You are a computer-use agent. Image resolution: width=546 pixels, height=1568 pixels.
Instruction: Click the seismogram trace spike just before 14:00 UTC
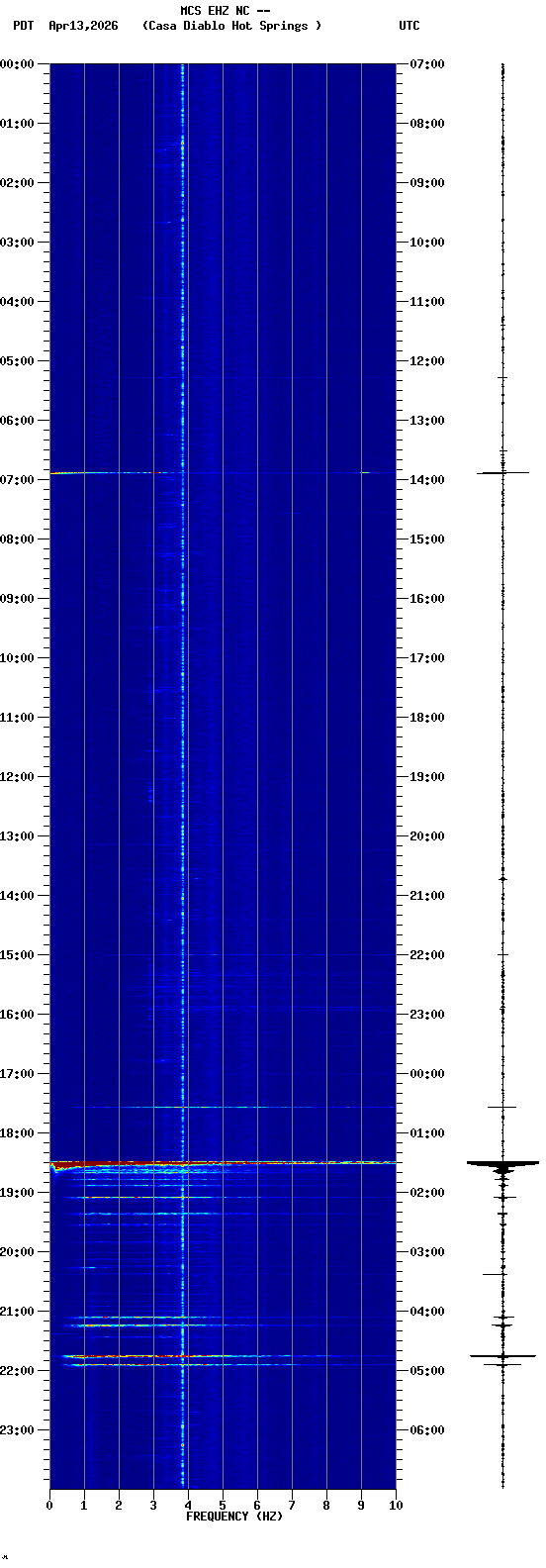[x=502, y=473]
